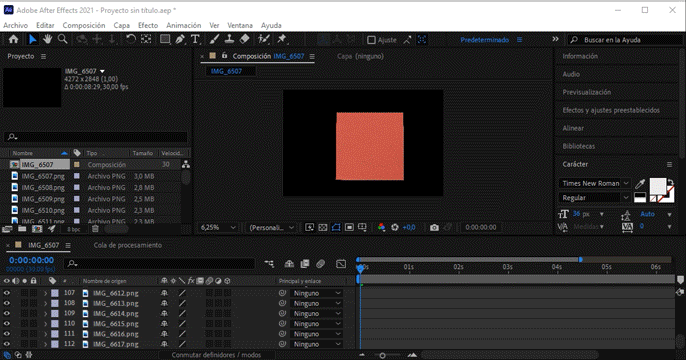The height and width of the screenshot is (360, 686).
Task: Switch to Cola de procesamiento tab
Action: pos(128,245)
